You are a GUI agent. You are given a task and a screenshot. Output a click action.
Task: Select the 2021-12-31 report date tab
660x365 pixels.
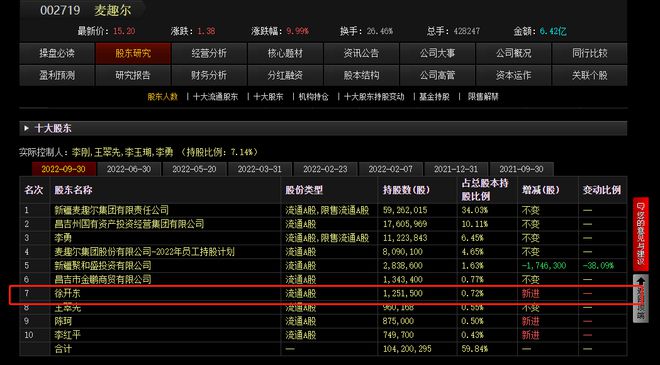coord(456,169)
